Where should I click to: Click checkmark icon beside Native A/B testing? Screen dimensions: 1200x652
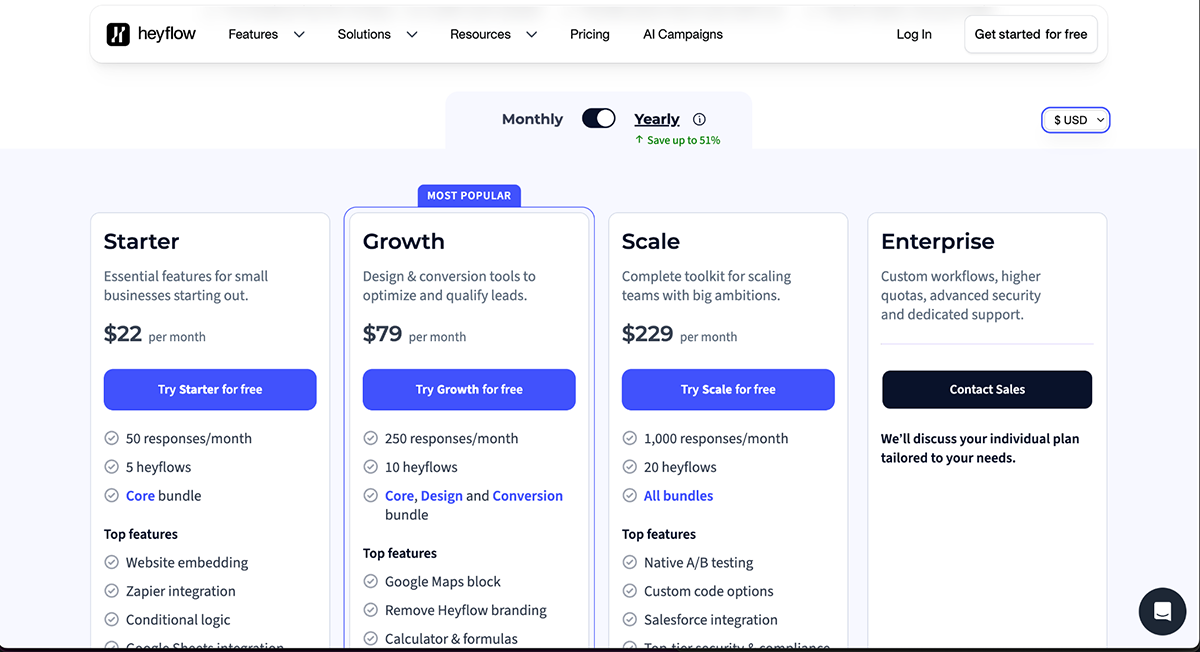630,563
